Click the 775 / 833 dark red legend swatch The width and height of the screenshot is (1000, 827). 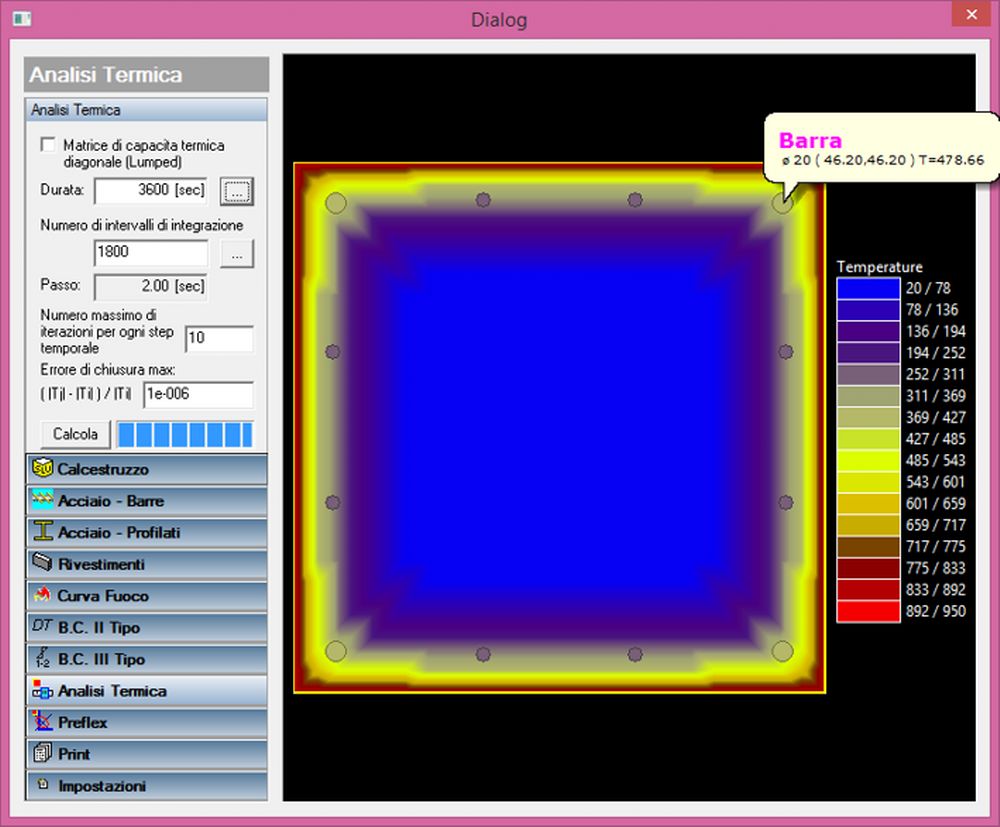868,568
